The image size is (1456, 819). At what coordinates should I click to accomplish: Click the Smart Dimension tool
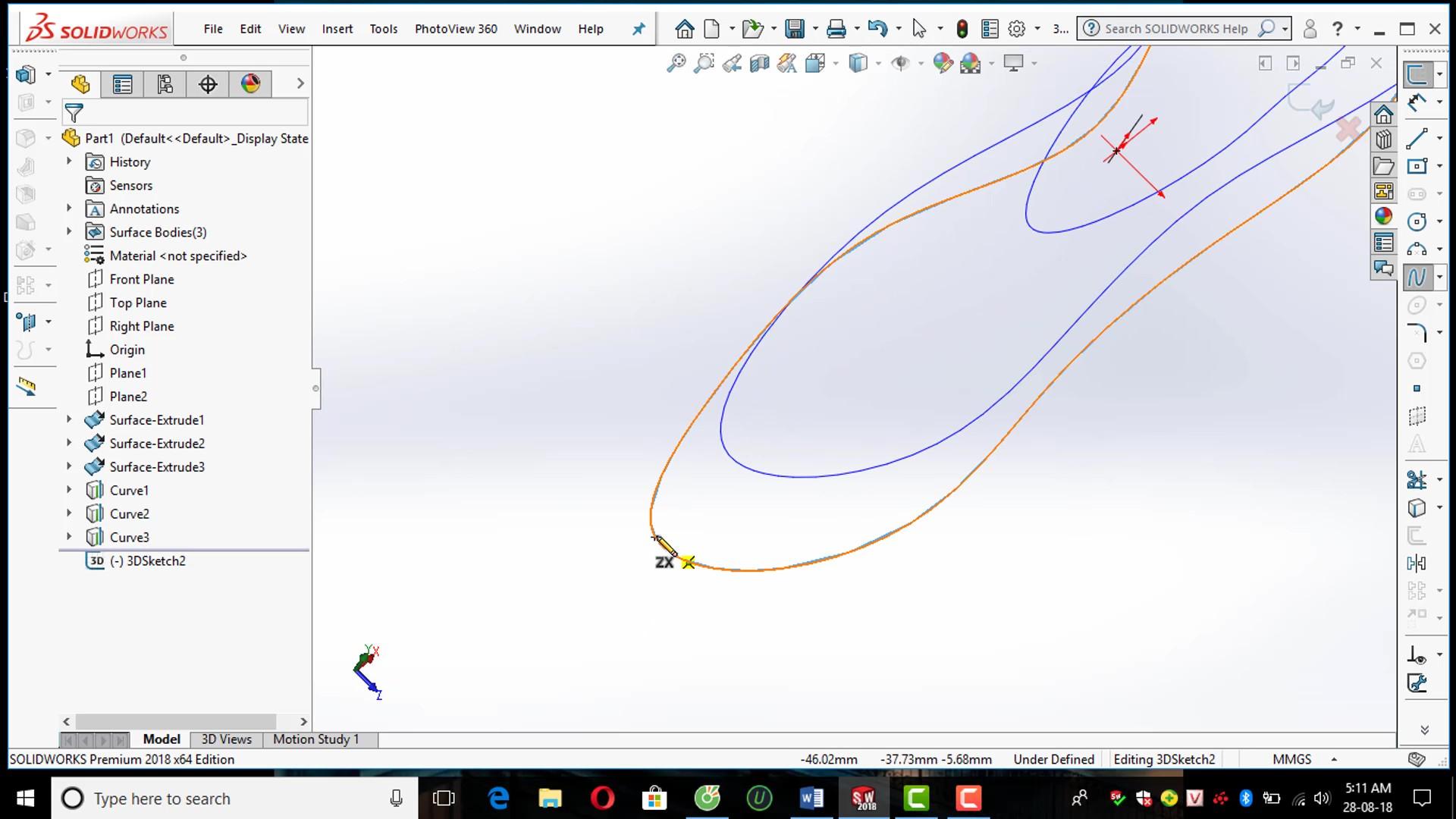(x=1416, y=102)
